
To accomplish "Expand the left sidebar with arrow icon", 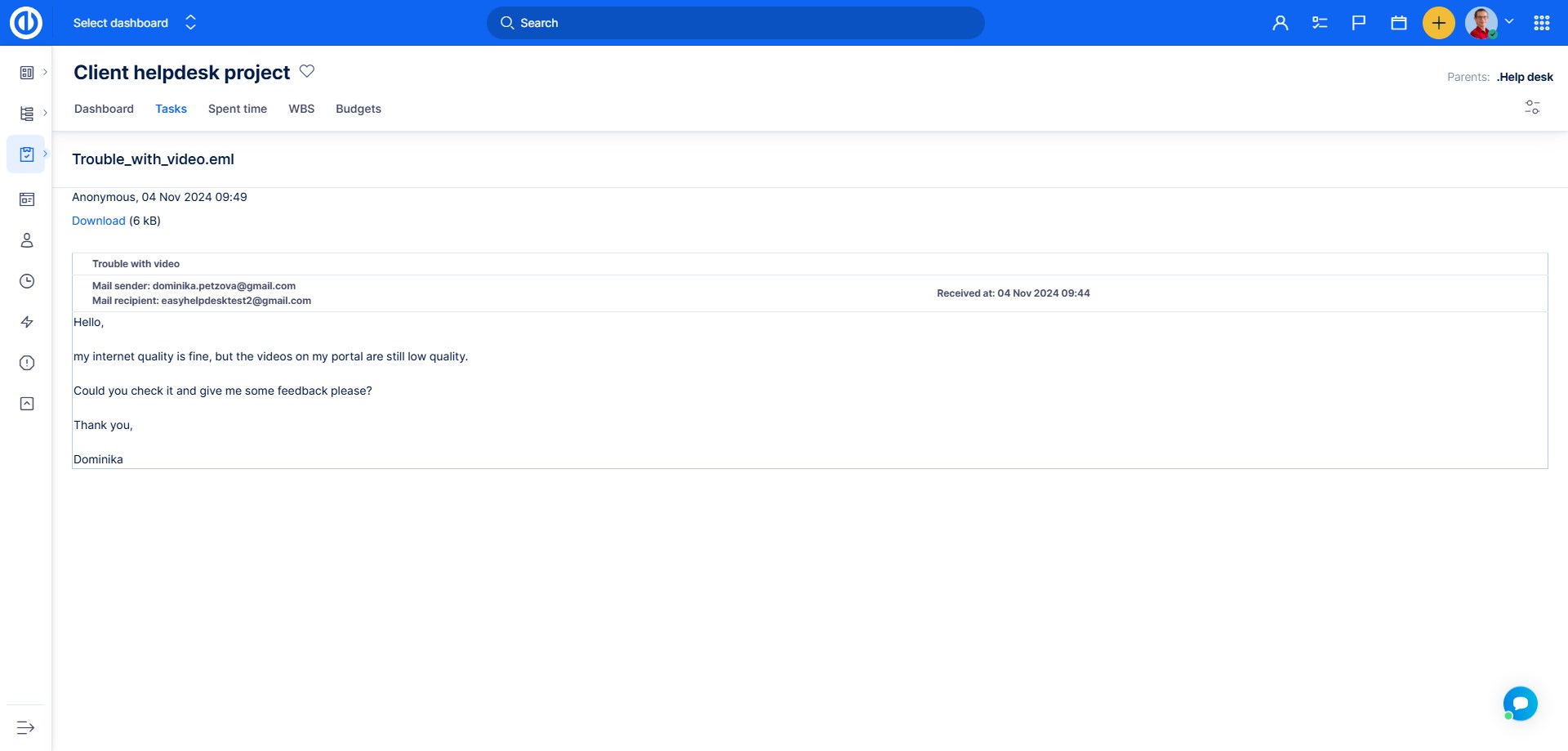I will click(x=25, y=727).
